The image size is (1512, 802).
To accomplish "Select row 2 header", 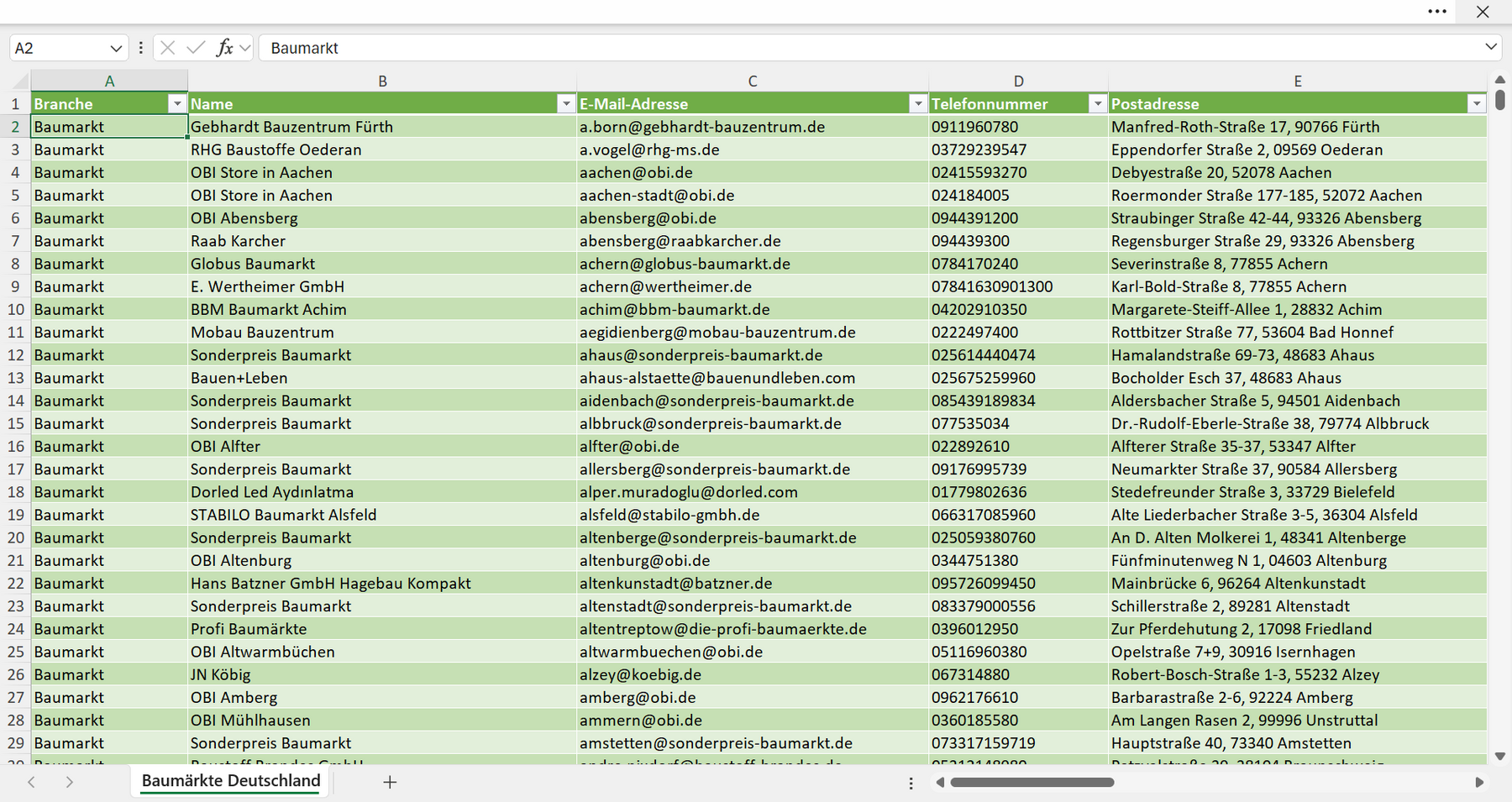I will coord(15,127).
